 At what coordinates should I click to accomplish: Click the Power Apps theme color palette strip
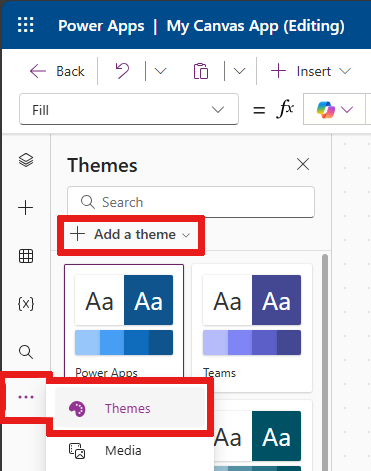(x=124, y=342)
